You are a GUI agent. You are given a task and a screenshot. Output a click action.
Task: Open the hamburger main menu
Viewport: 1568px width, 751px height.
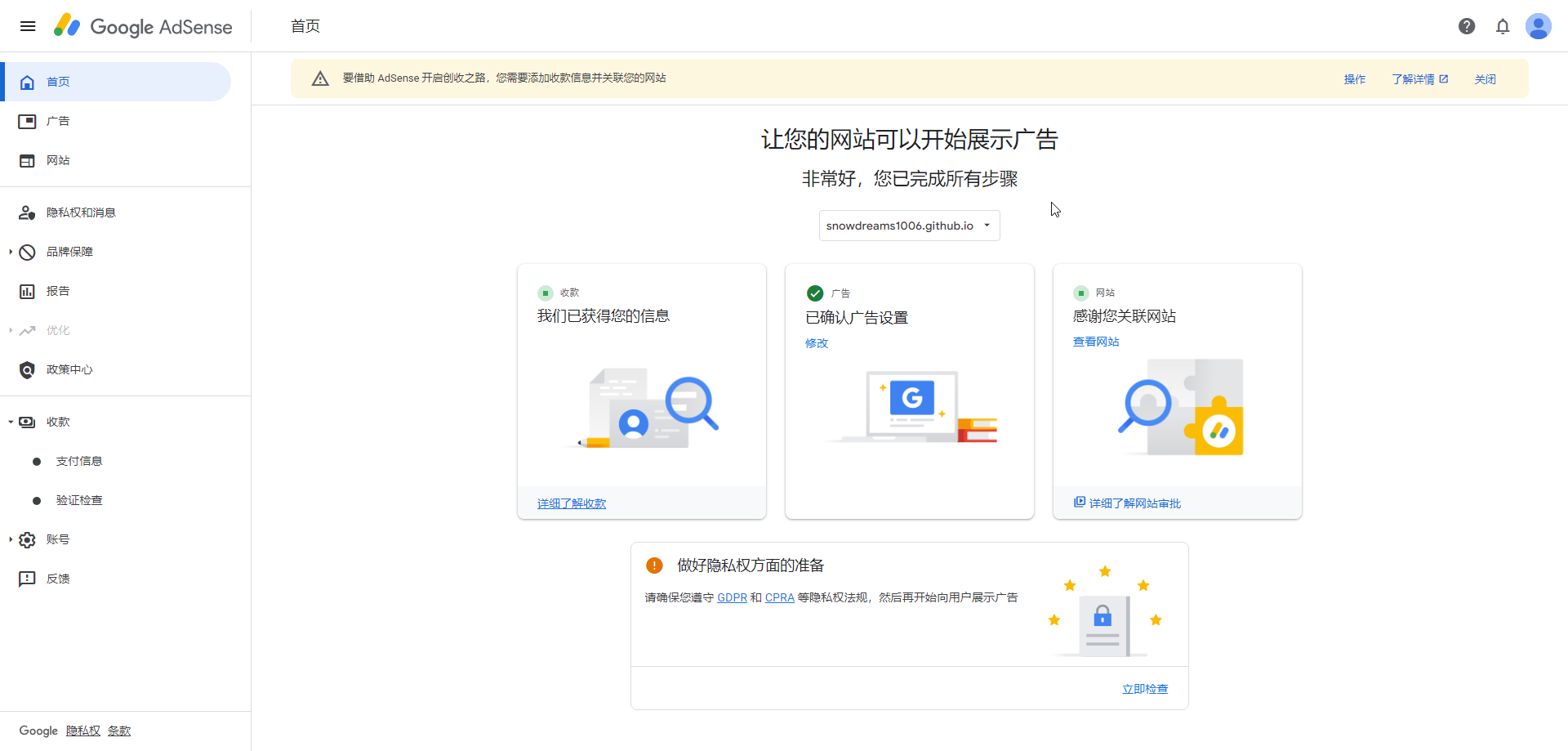(28, 26)
